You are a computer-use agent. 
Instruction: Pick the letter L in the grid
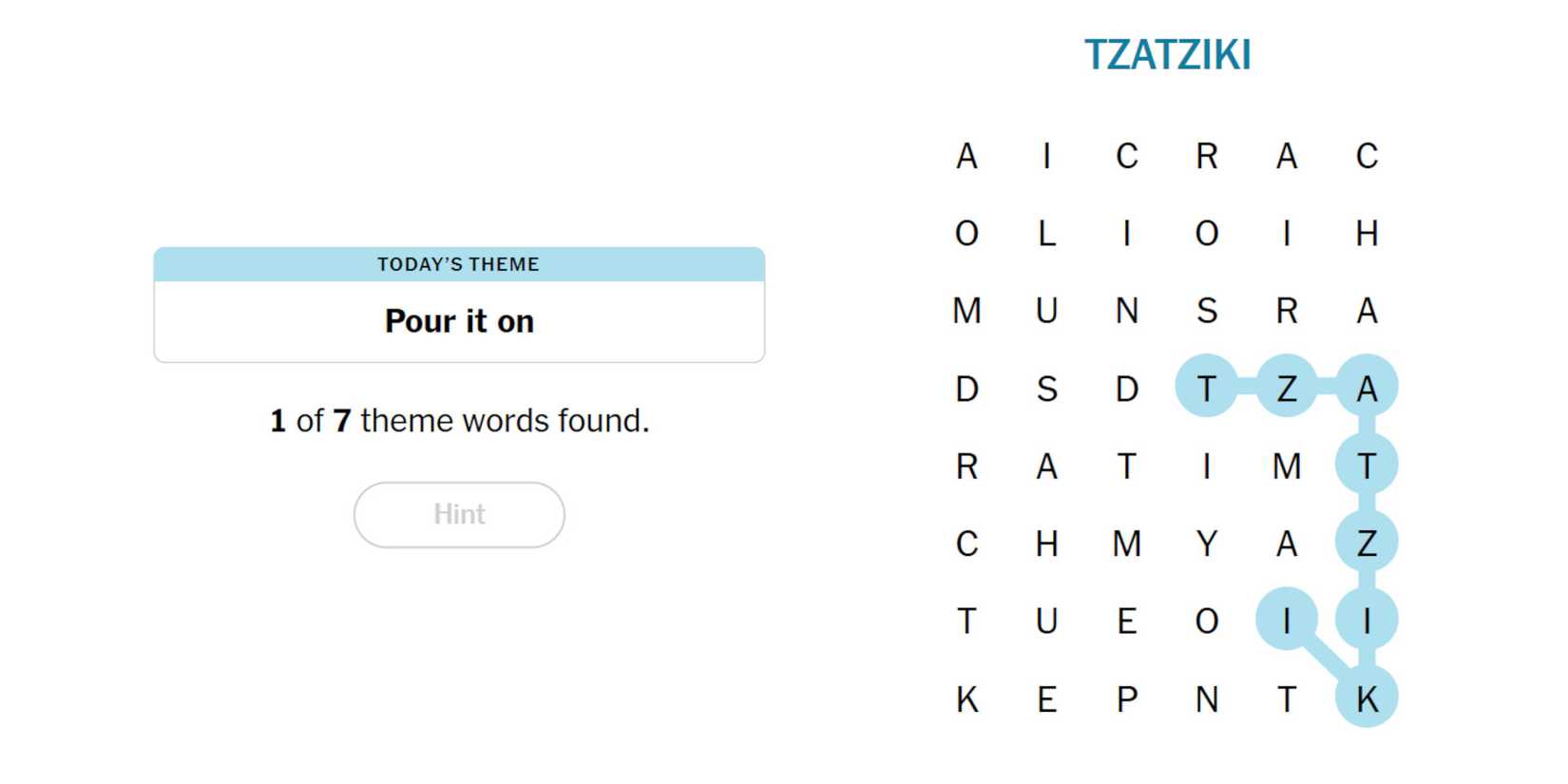[x=1047, y=234]
